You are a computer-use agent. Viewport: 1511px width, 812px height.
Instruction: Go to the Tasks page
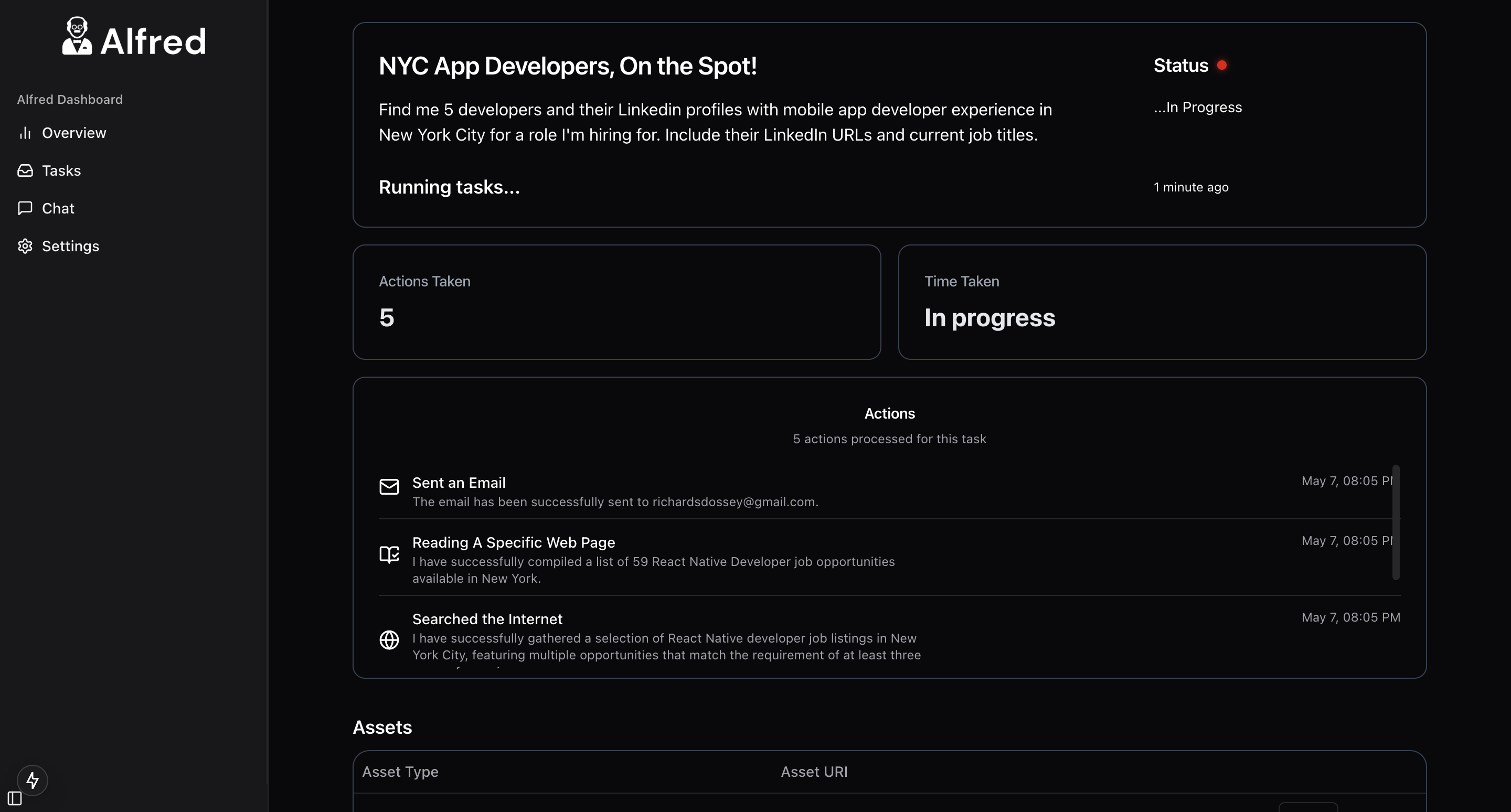(x=61, y=170)
